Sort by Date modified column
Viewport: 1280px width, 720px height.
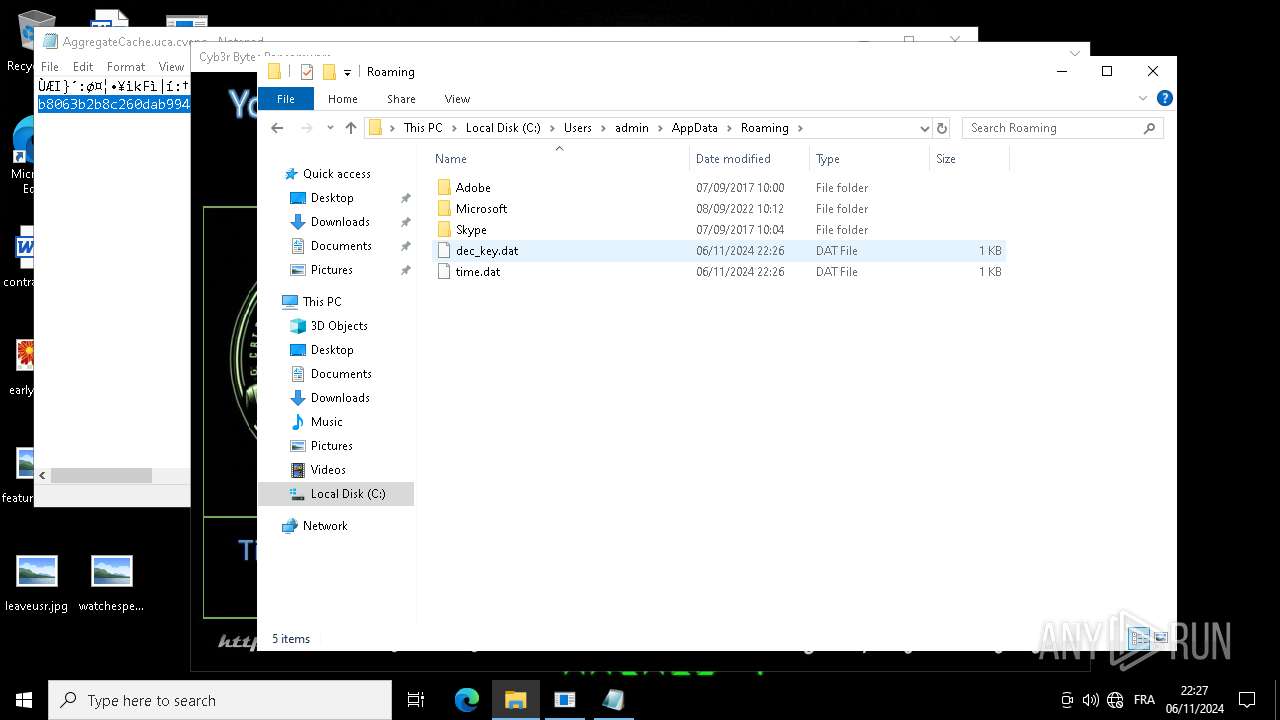tap(750, 159)
